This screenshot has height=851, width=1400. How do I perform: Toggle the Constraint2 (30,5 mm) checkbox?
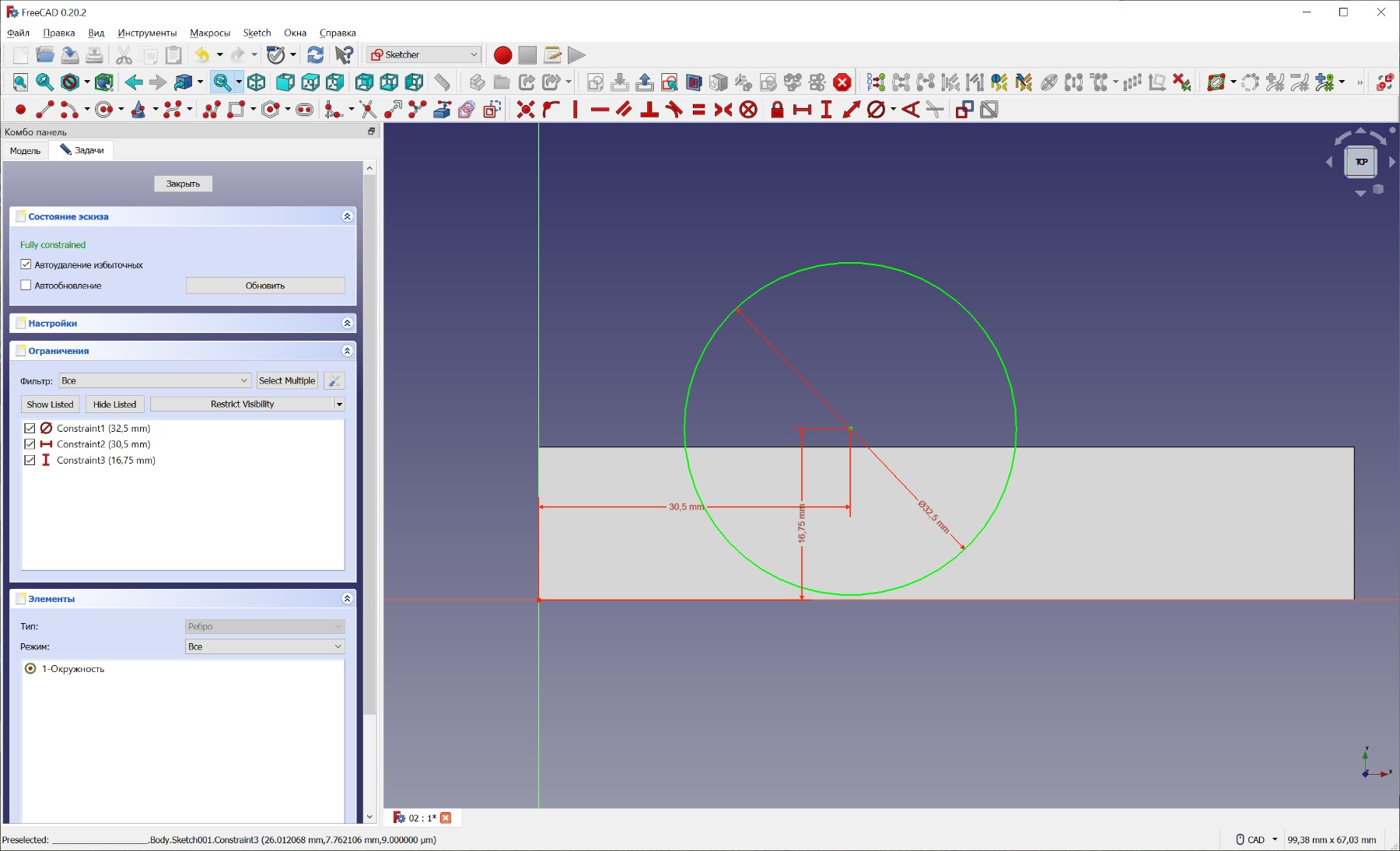pos(30,444)
